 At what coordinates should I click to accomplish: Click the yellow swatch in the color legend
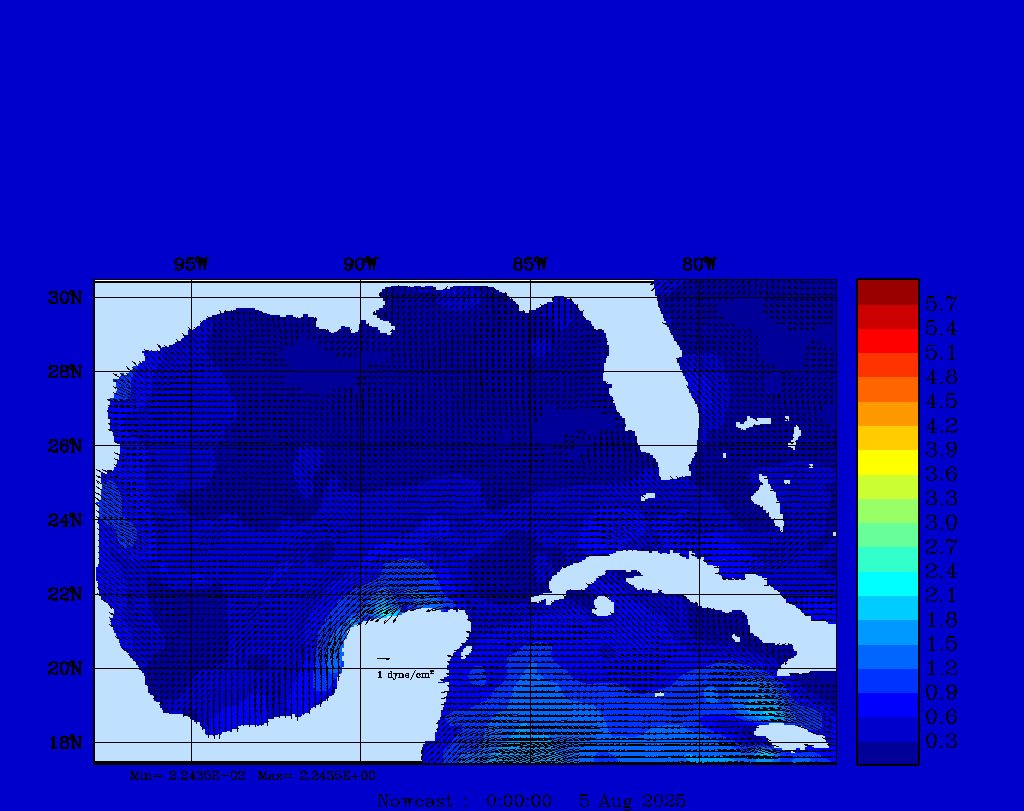click(887, 462)
